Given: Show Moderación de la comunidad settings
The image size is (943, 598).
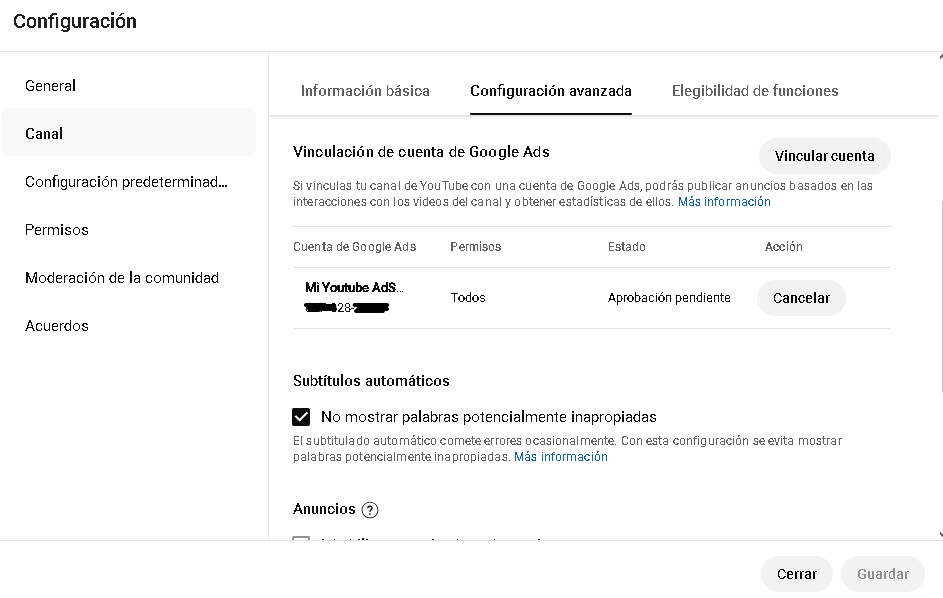Looking at the screenshot, I should [x=122, y=278].
